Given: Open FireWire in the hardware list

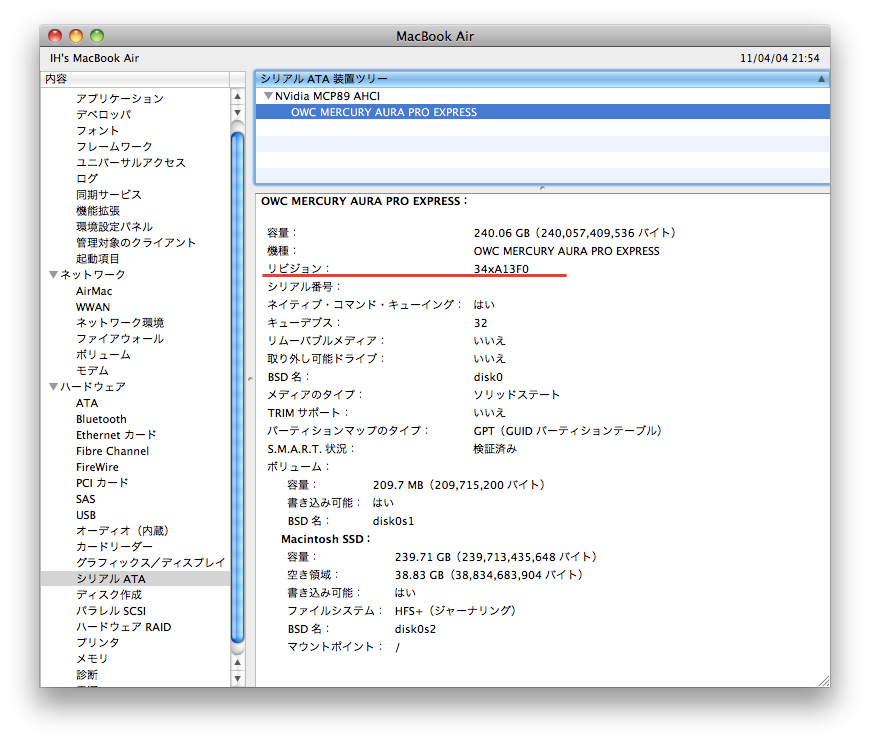Looking at the screenshot, I should [x=97, y=467].
